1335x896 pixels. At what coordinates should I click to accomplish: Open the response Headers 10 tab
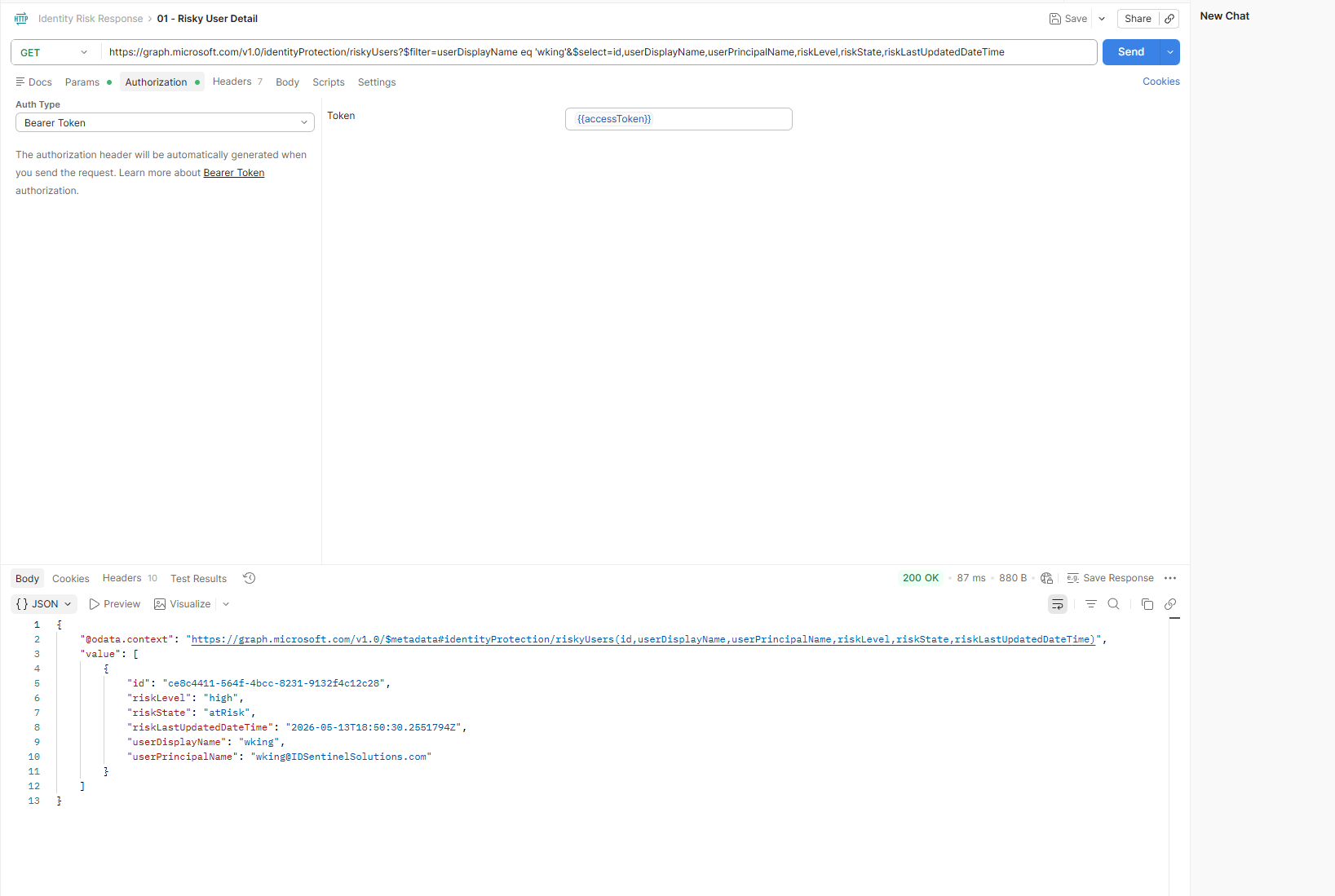pyautogui.click(x=130, y=578)
